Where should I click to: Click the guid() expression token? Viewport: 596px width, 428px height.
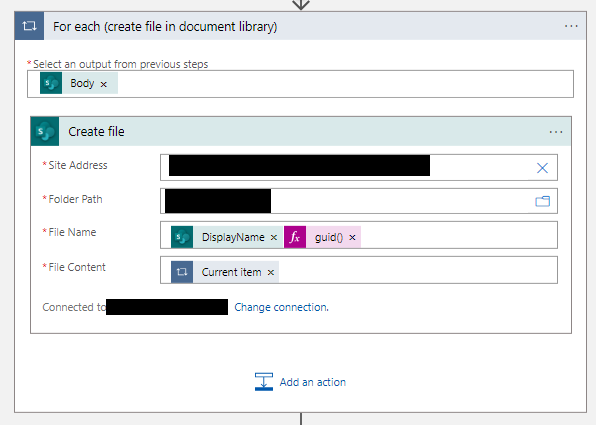pyautogui.click(x=329, y=237)
